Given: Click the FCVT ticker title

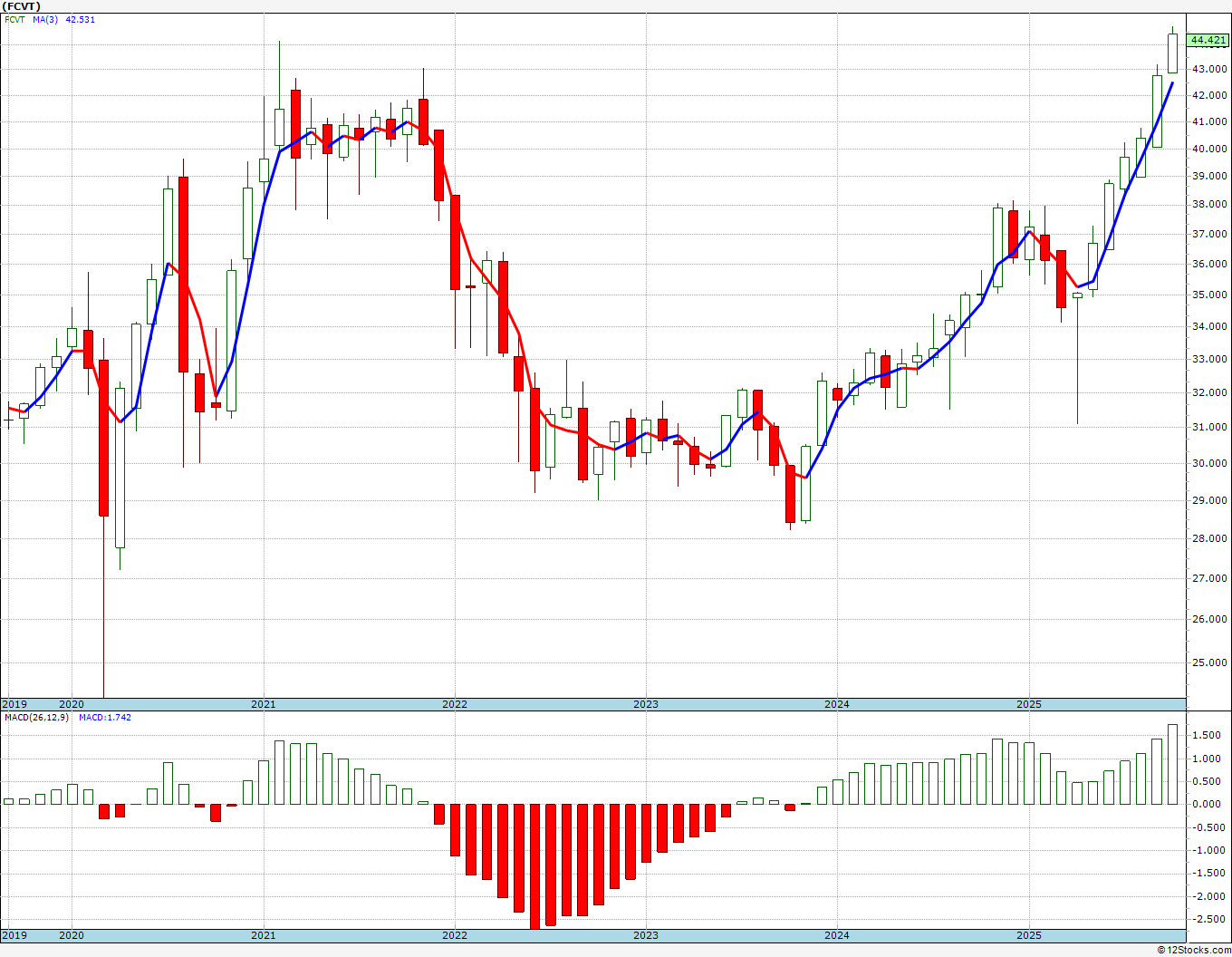Looking at the screenshot, I should pyautogui.click(x=22, y=6).
